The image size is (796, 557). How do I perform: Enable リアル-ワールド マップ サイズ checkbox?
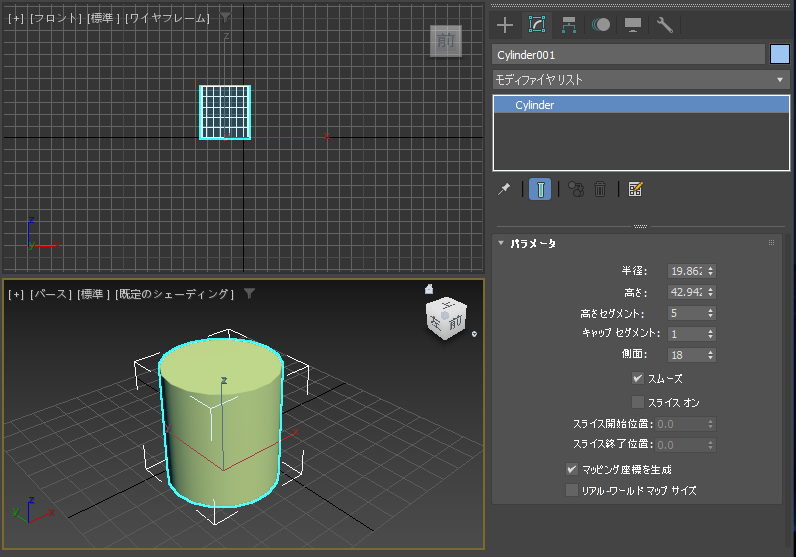pos(572,490)
